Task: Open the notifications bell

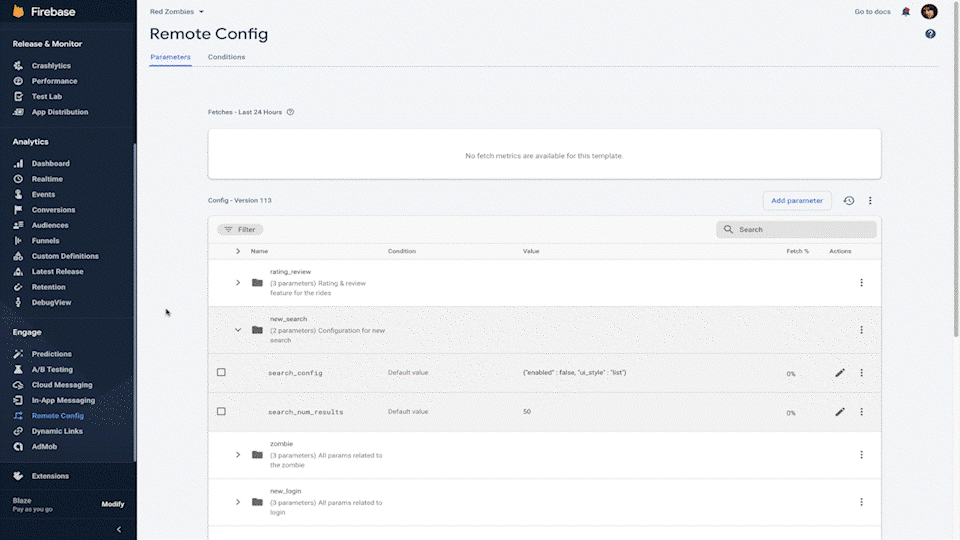Action: 906,12
